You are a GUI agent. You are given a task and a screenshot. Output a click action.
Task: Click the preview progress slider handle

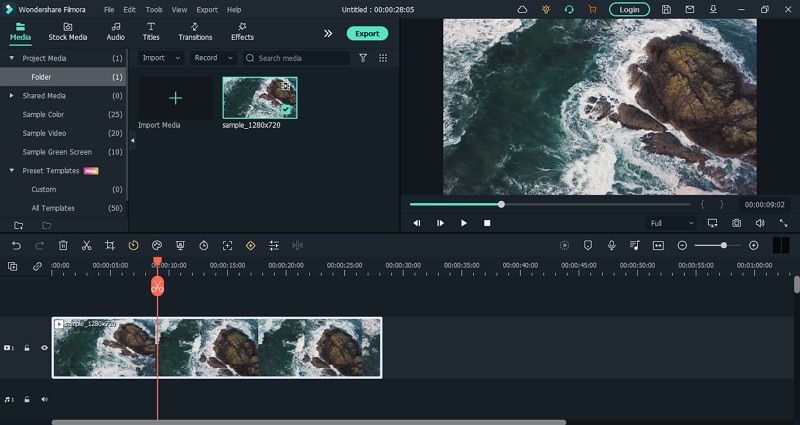tap(502, 204)
